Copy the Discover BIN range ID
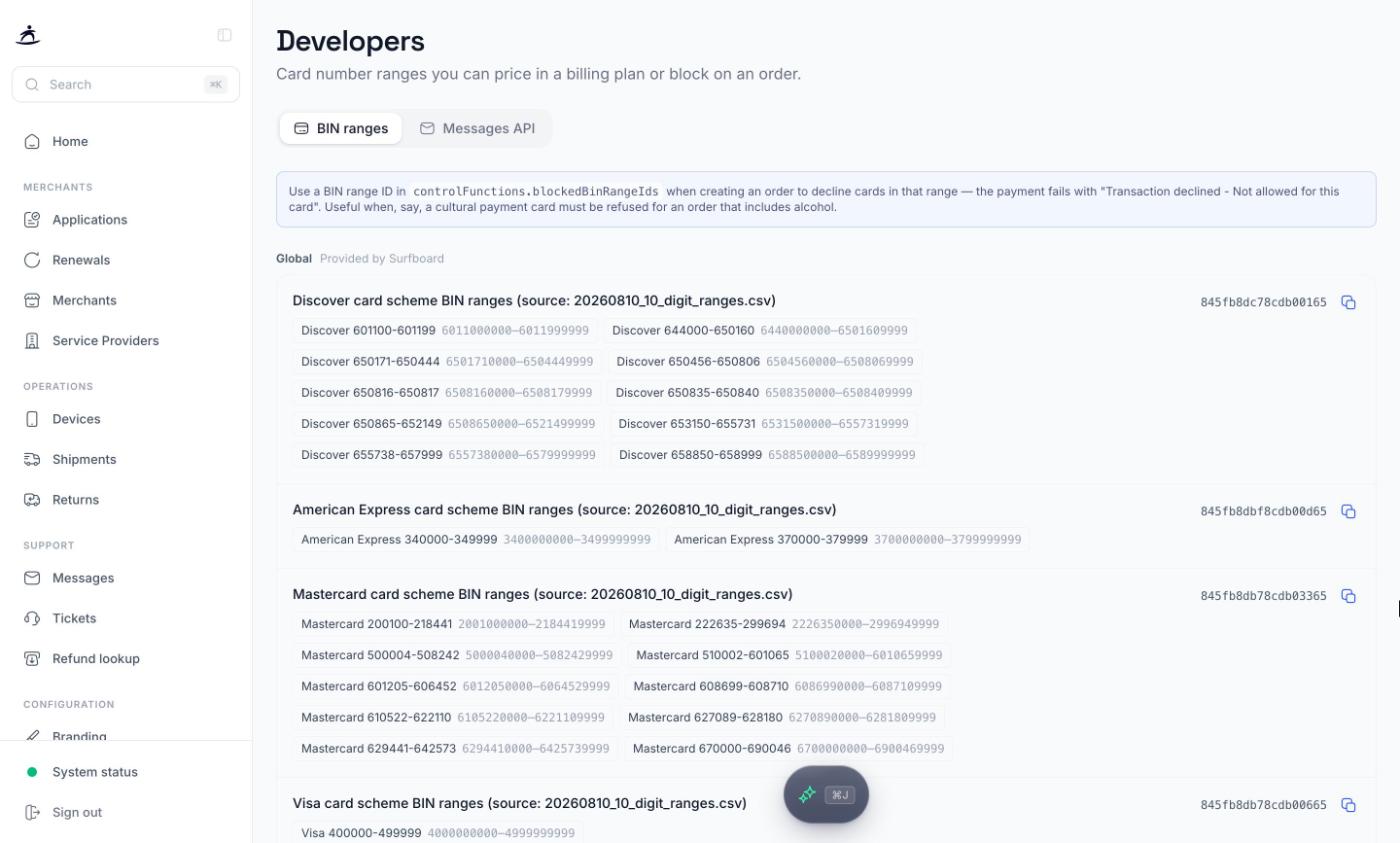The width and height of the screenshot is (1400, 843). [x=1348, y=302]
